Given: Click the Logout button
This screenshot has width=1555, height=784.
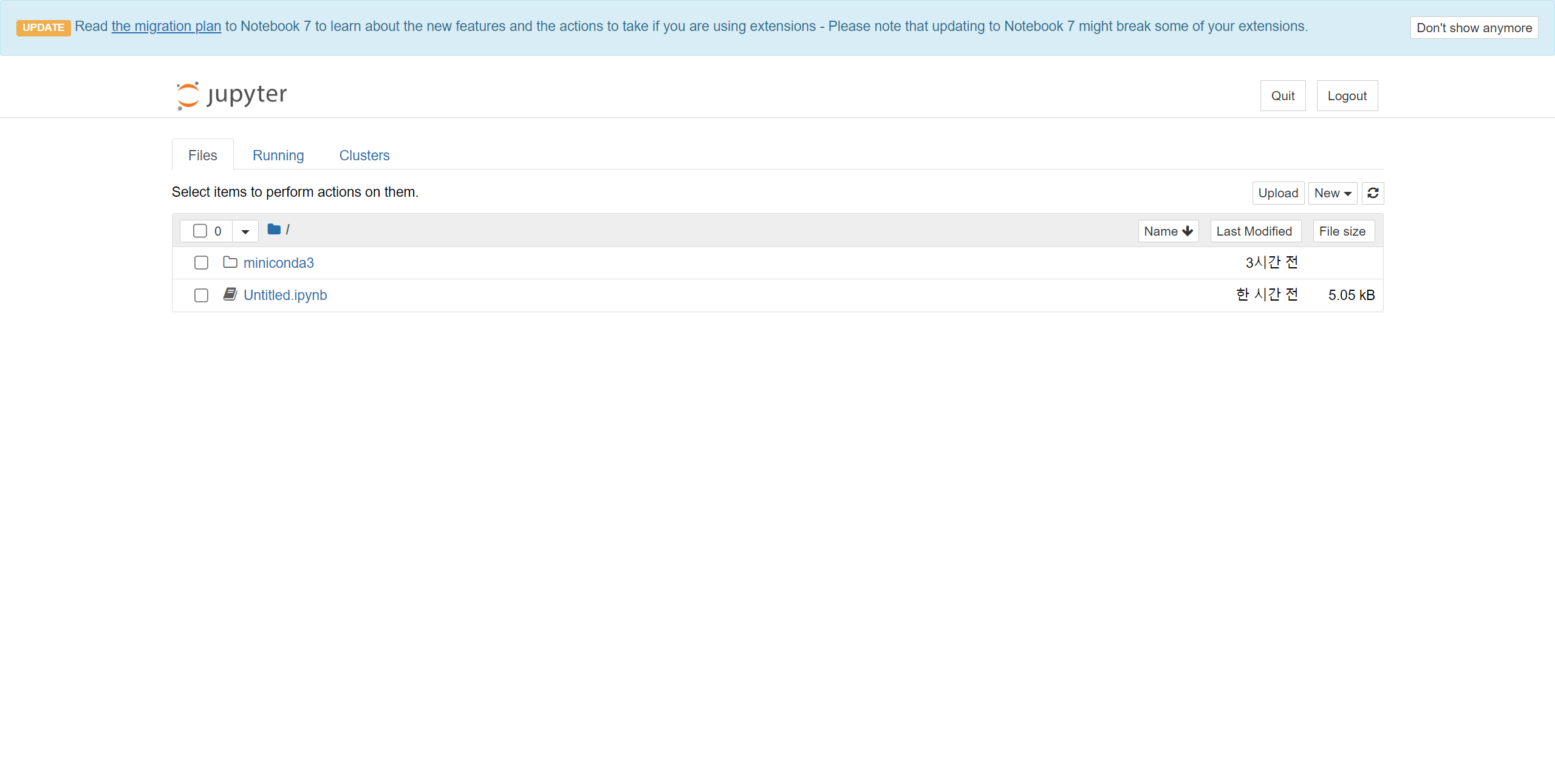Looking at the screenshot, I should [x=1347, y=96].
